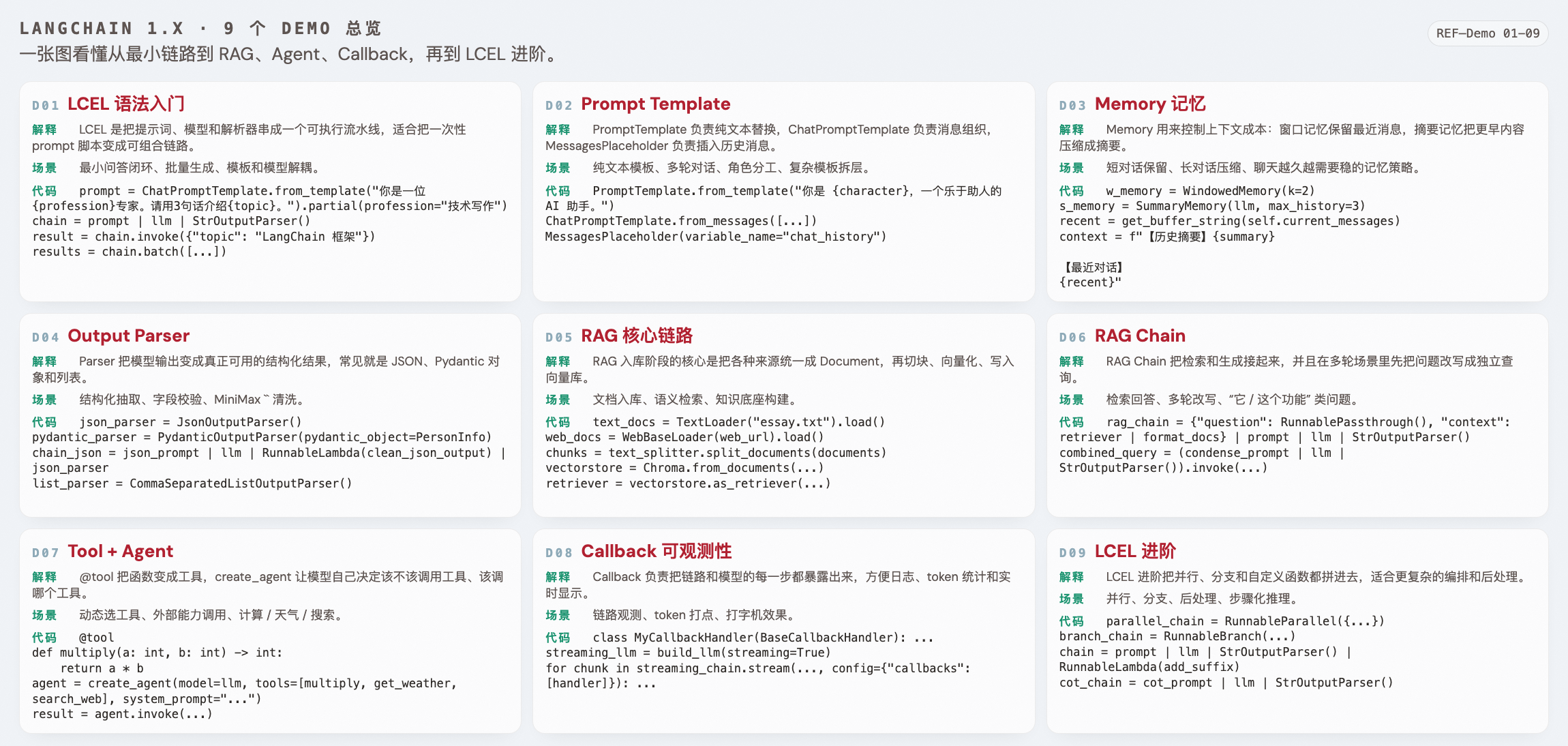Screen dimensions: 1568x746
Task: Select the MessagesPlaceholder(variable_name="chat_history") line
Action: coord(716,237)
